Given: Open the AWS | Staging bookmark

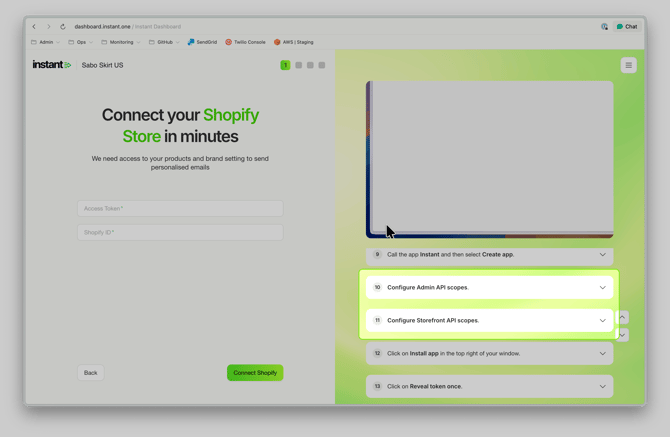Looking at the screenshot, I should [x=294, y=42].
